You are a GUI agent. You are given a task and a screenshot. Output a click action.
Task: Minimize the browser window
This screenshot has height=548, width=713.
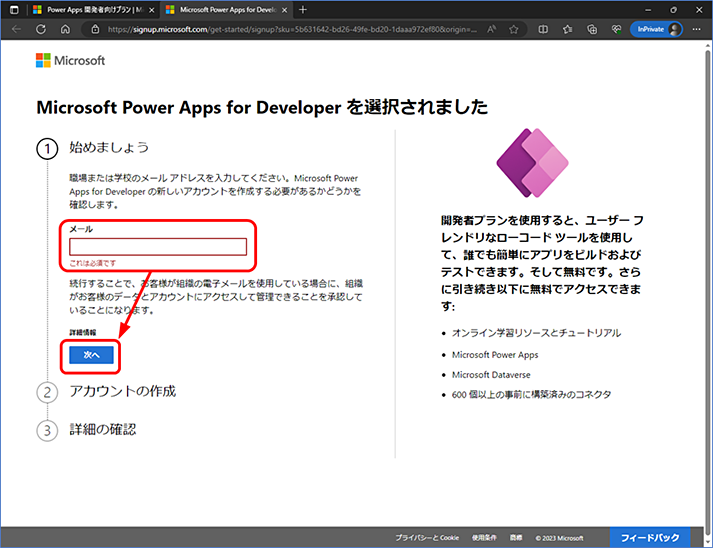[648, 10]
